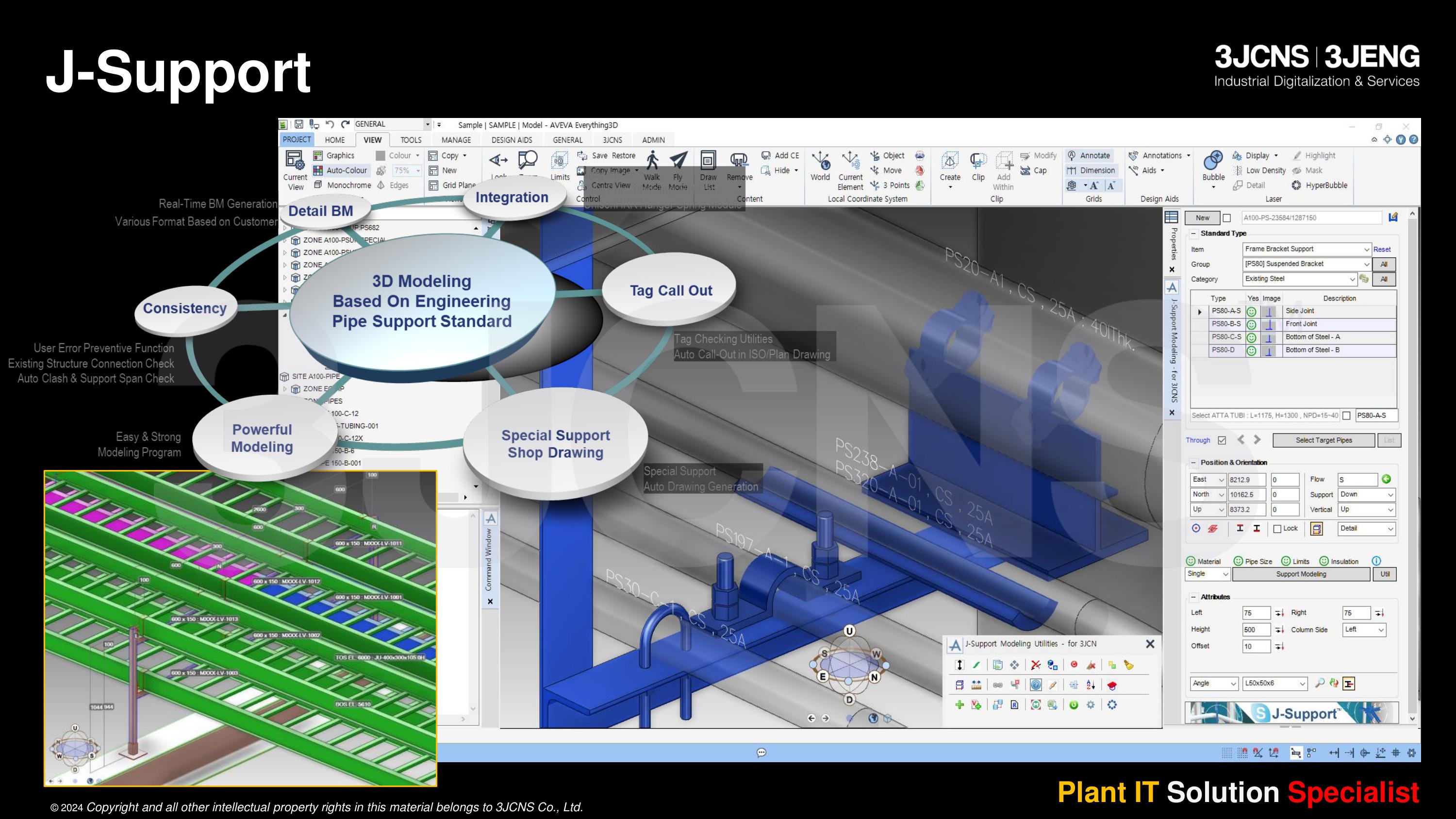Click the All button beside Group

pyautogui.click(x=1384, y=264)
